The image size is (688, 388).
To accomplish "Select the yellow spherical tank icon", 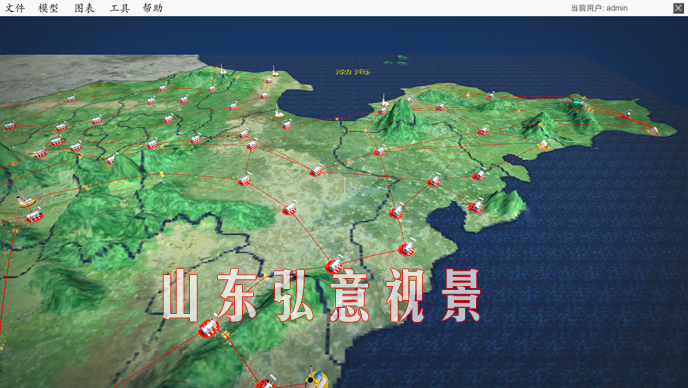I will (317, 379).
